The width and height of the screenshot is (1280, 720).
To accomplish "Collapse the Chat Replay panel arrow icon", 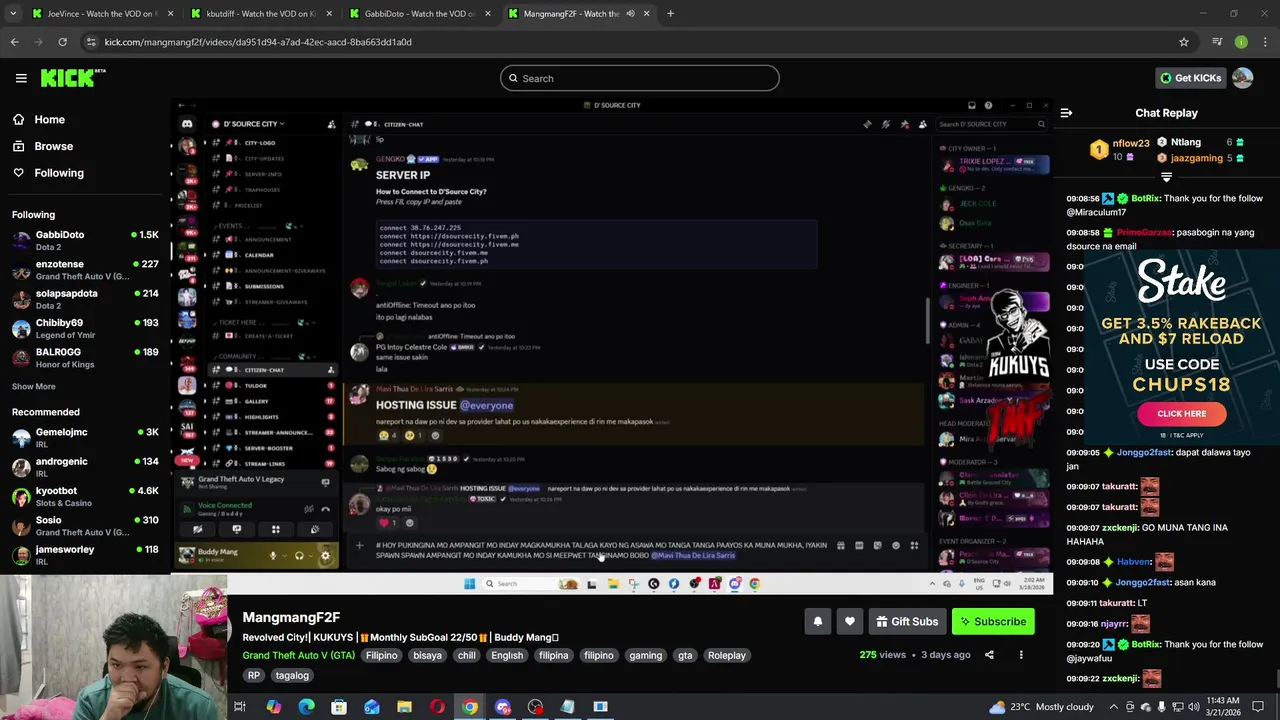I will [1066, 113].
